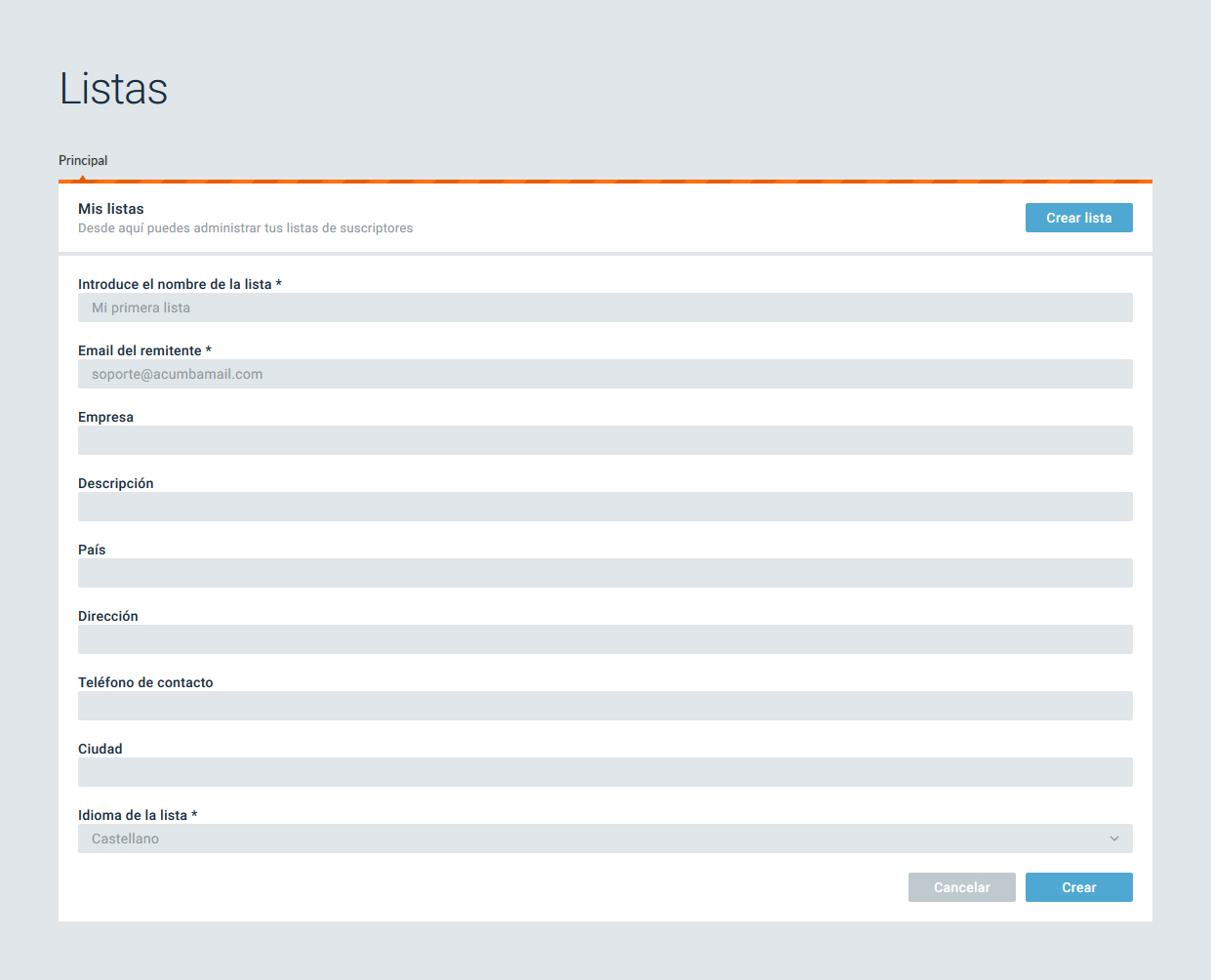Click into the Descripción input field

[605, 507]
